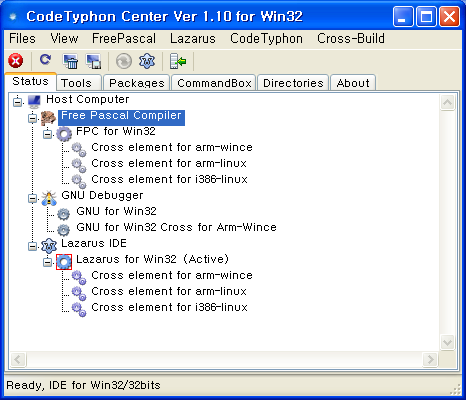Switch to the About tab
The width and height of the screenshot is (466, 400).
tap(353, 83)
